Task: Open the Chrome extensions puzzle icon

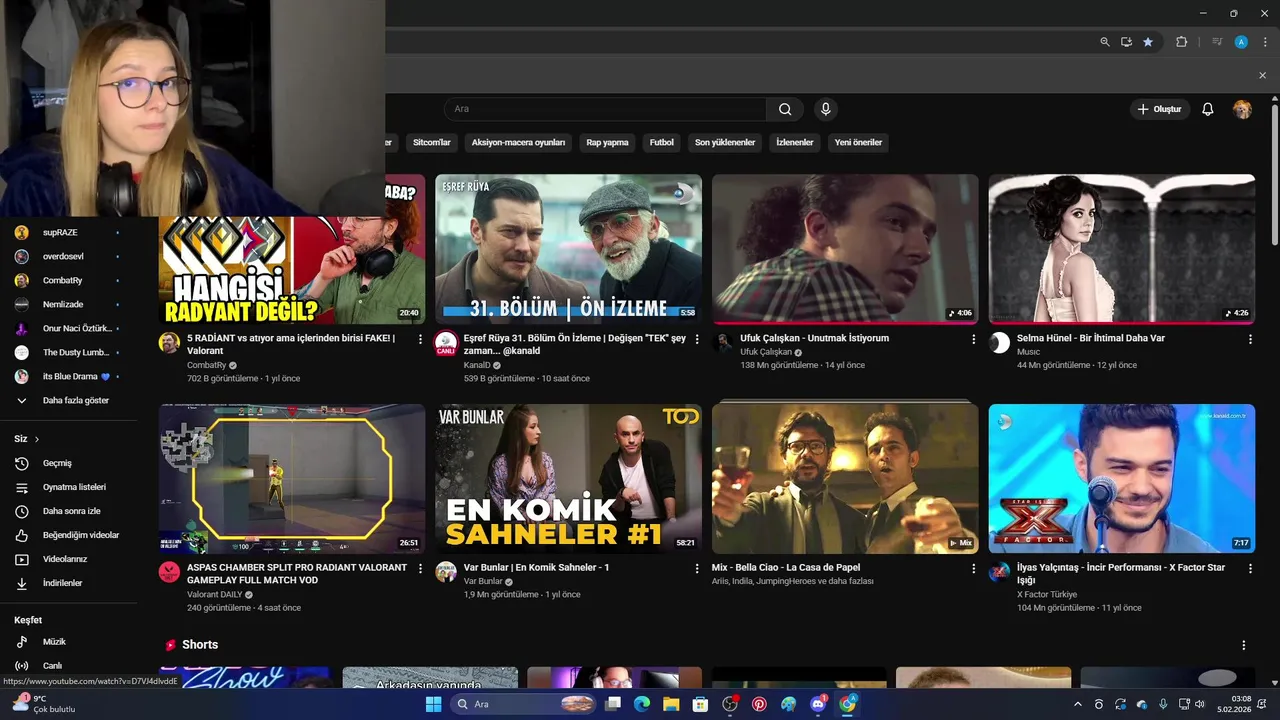Action: pos(1181,42)
